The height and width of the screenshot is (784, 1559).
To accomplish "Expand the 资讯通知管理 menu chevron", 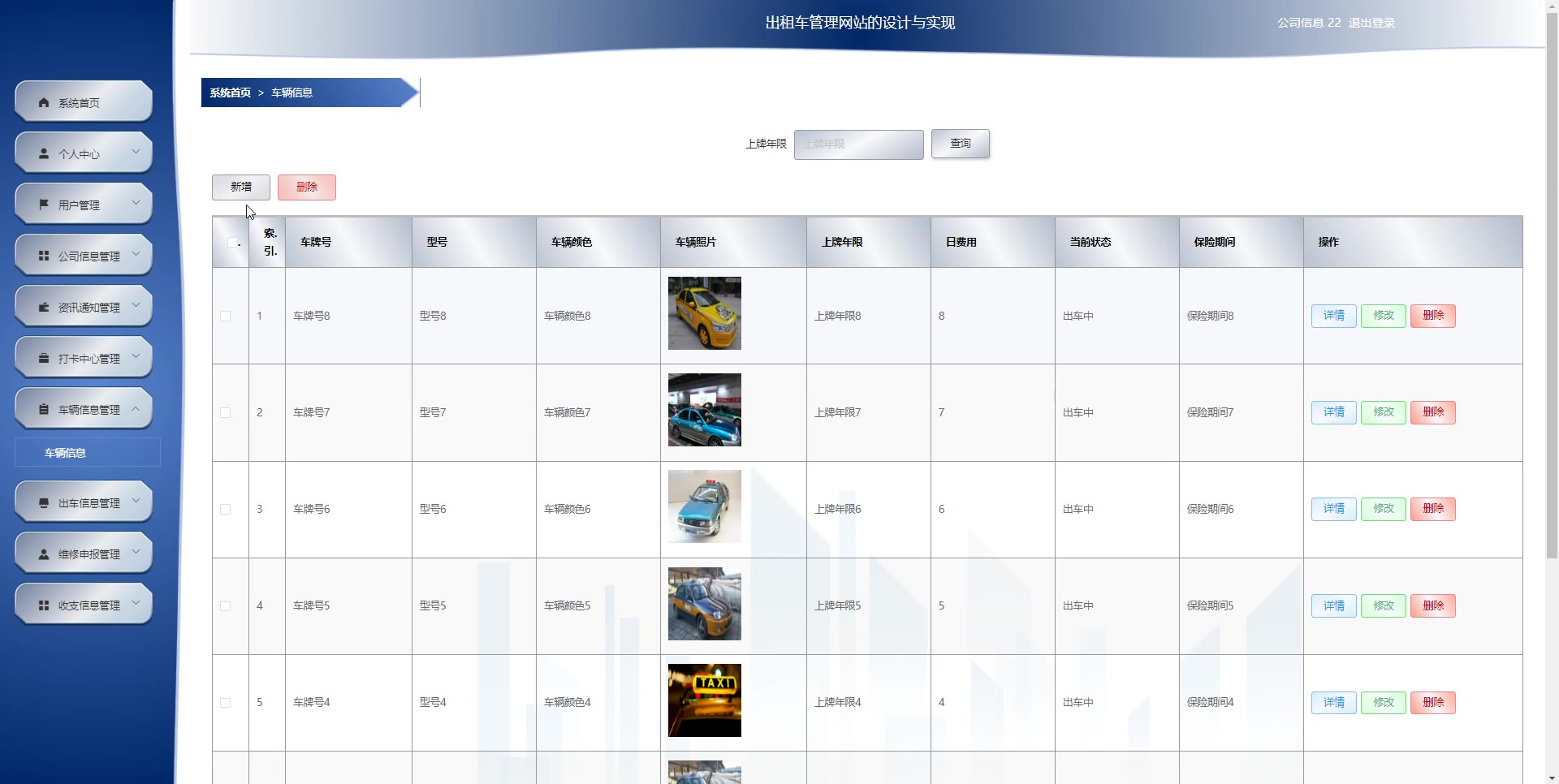I will [136, 305].
